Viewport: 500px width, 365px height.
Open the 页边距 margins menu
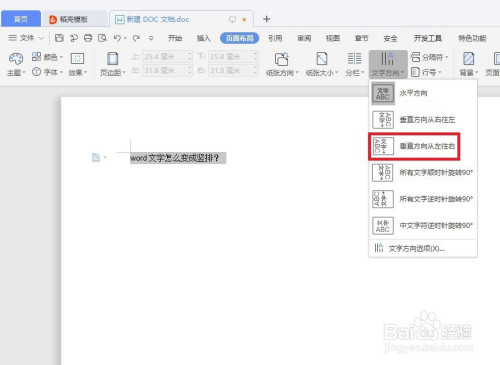tap(113, 64)
